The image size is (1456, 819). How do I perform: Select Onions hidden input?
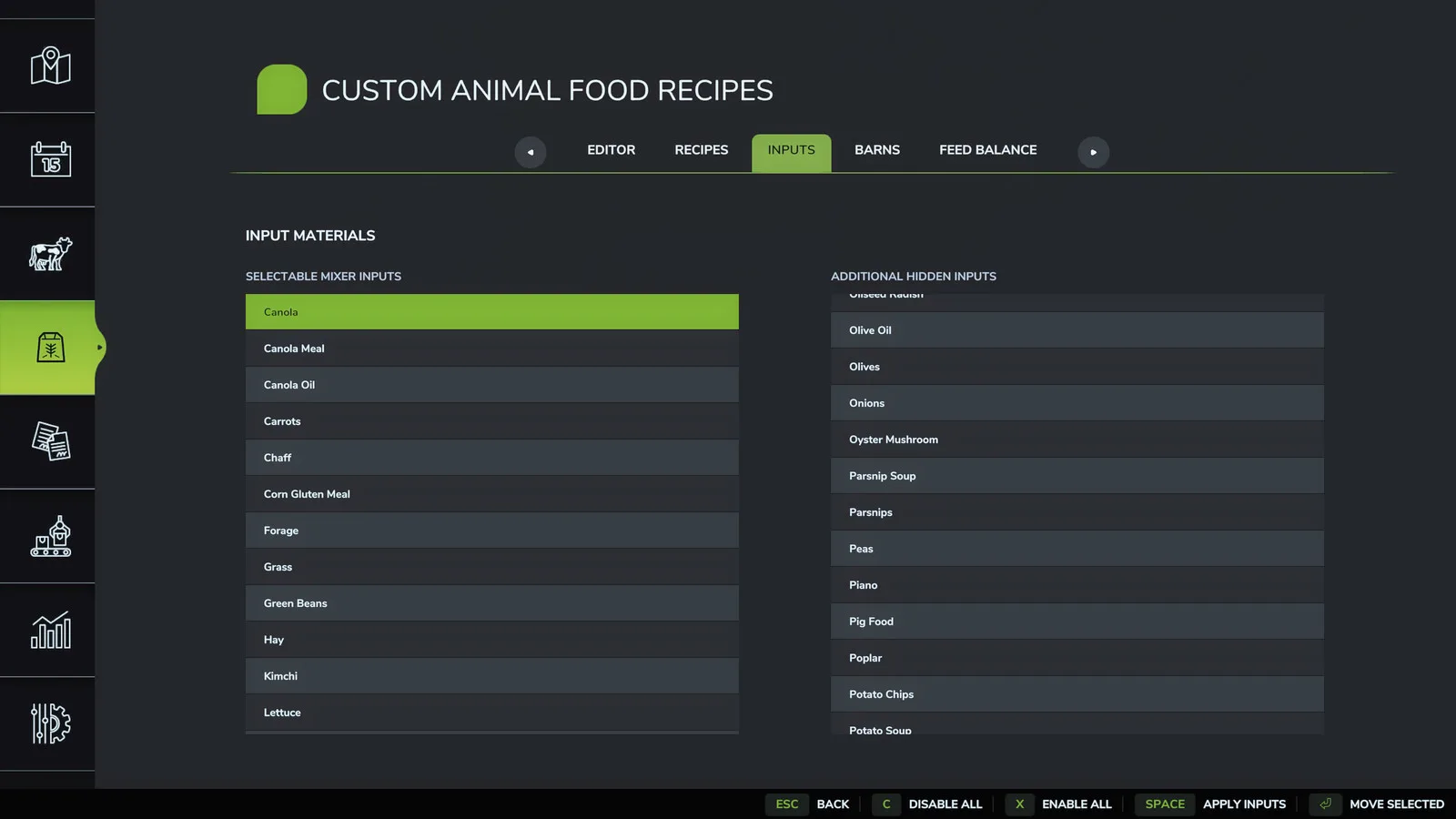coord(1077,403)
